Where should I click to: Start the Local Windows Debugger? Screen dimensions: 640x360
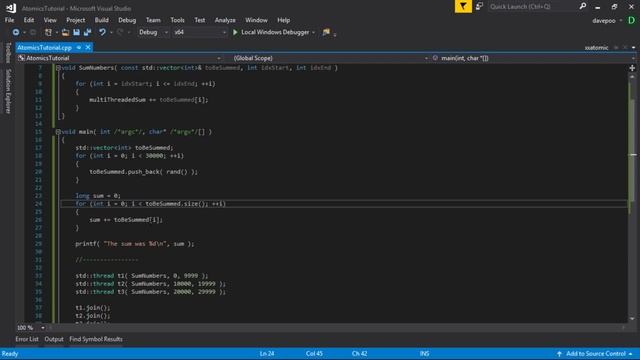point(271,32)
